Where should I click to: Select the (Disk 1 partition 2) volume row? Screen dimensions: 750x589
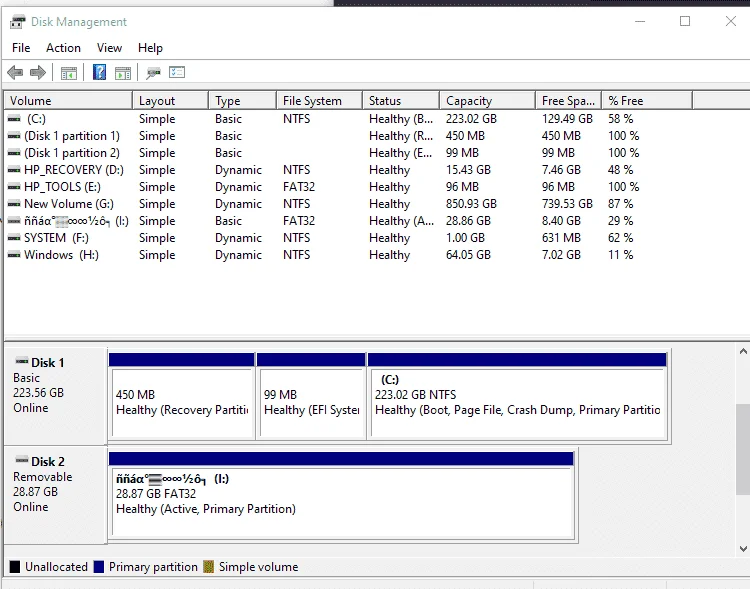(348, 153)
